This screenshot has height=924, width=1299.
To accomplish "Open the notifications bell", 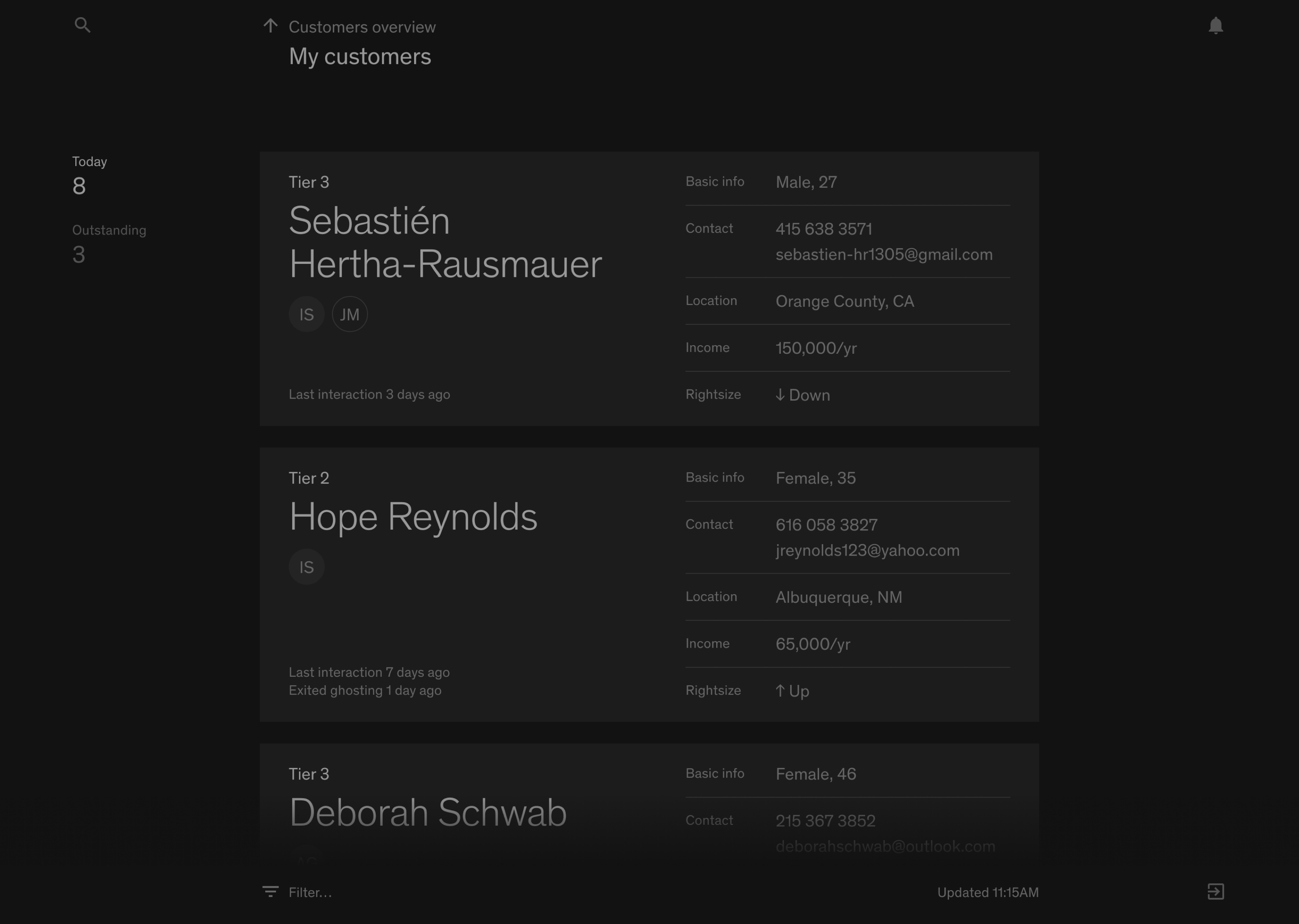I will point(1216,26).
